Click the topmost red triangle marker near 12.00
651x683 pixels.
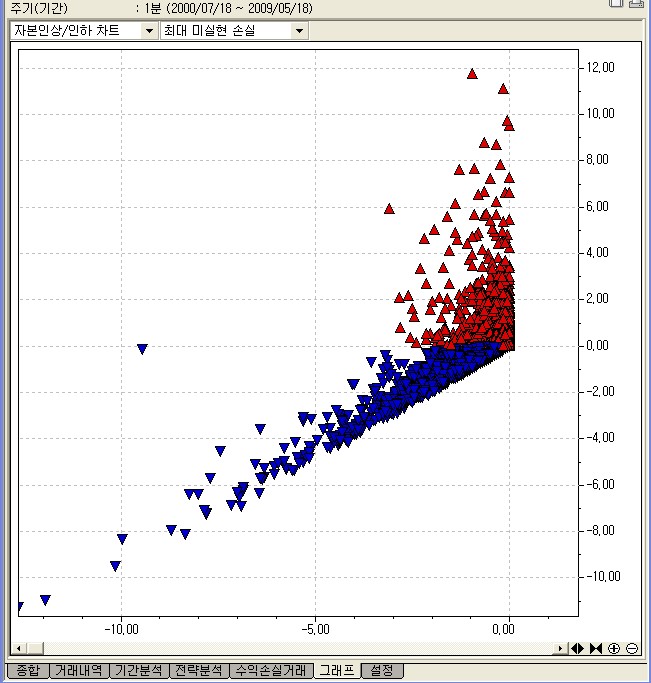click(x=472, y=74)
